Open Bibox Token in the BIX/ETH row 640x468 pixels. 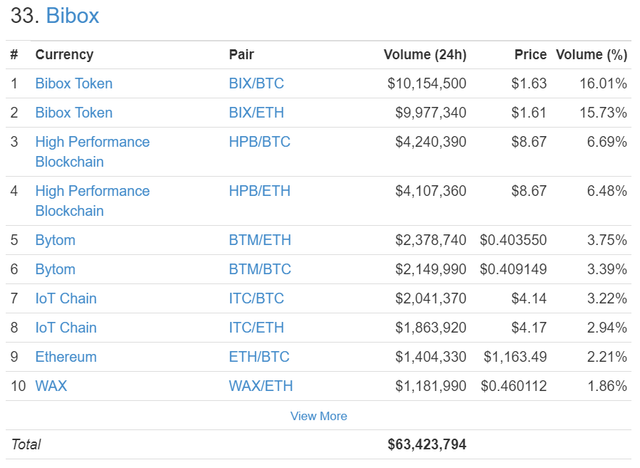[x=74, y=113]
